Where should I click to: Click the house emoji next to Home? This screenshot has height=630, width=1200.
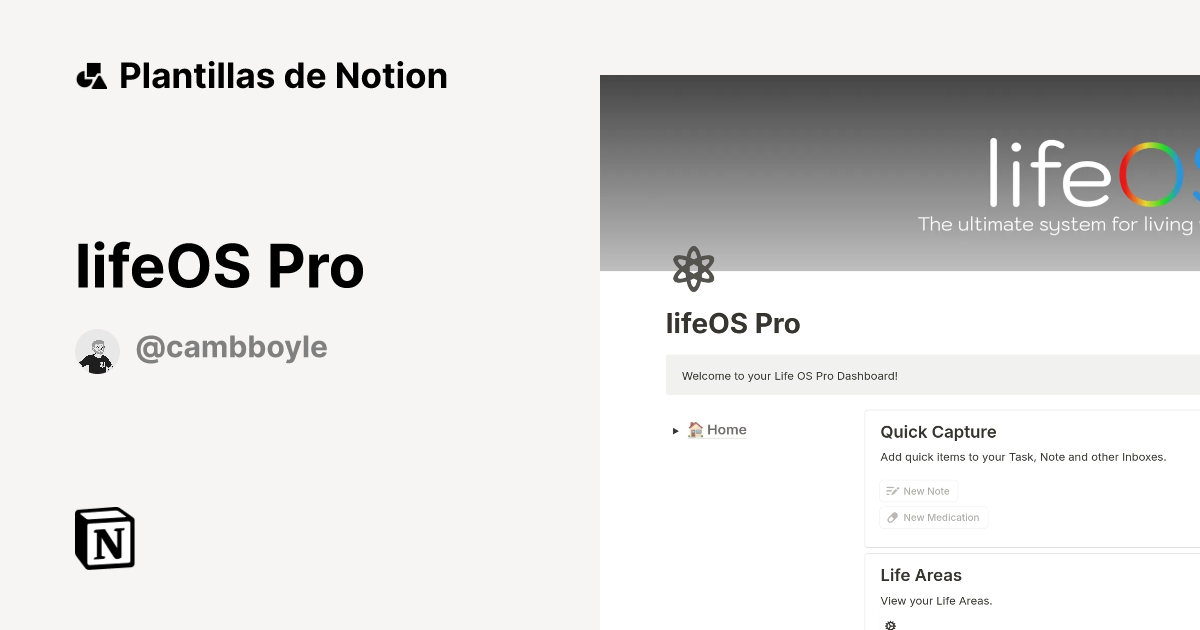pos(697,429)
